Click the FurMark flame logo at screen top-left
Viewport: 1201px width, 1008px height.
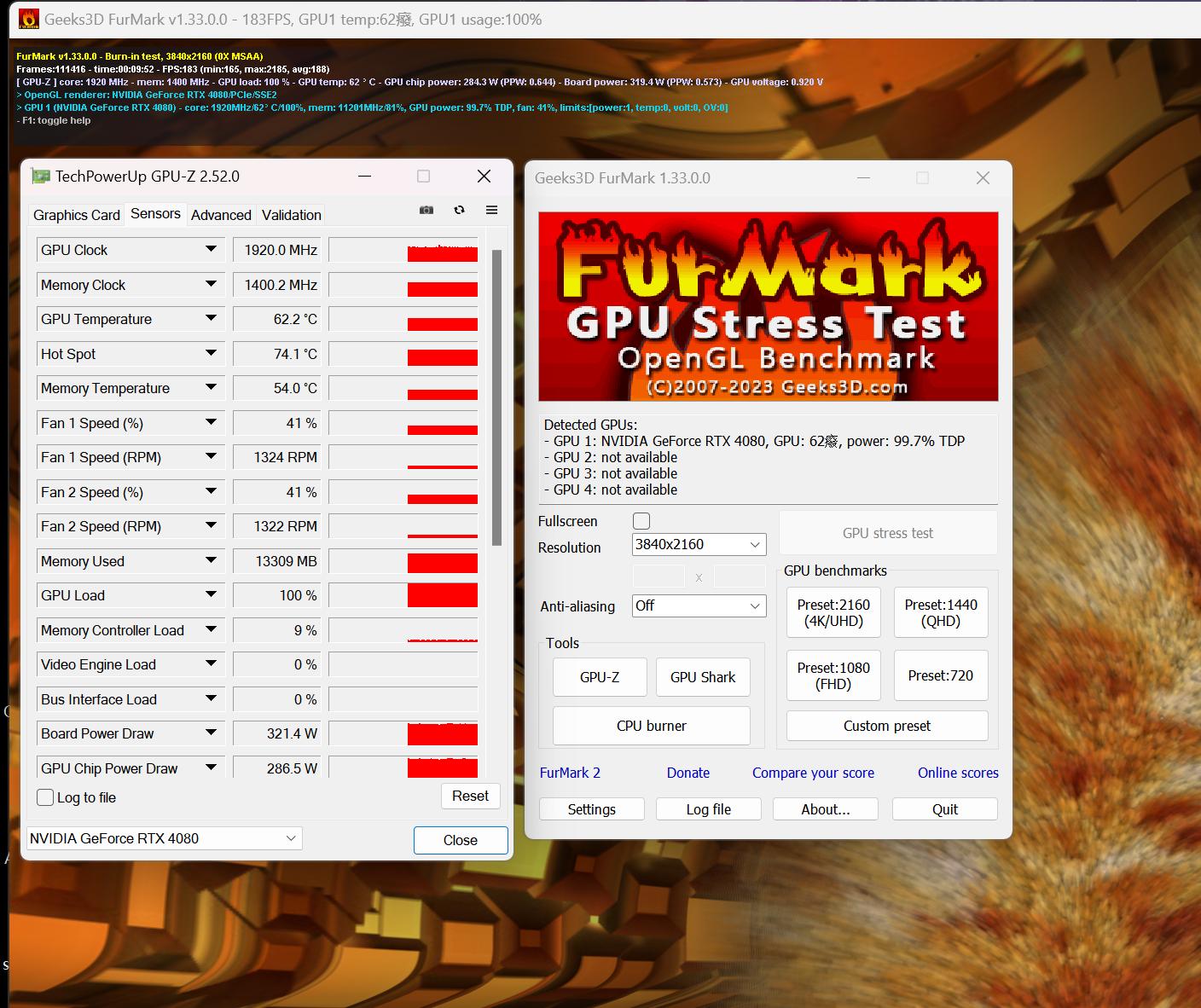pos(28,18)
